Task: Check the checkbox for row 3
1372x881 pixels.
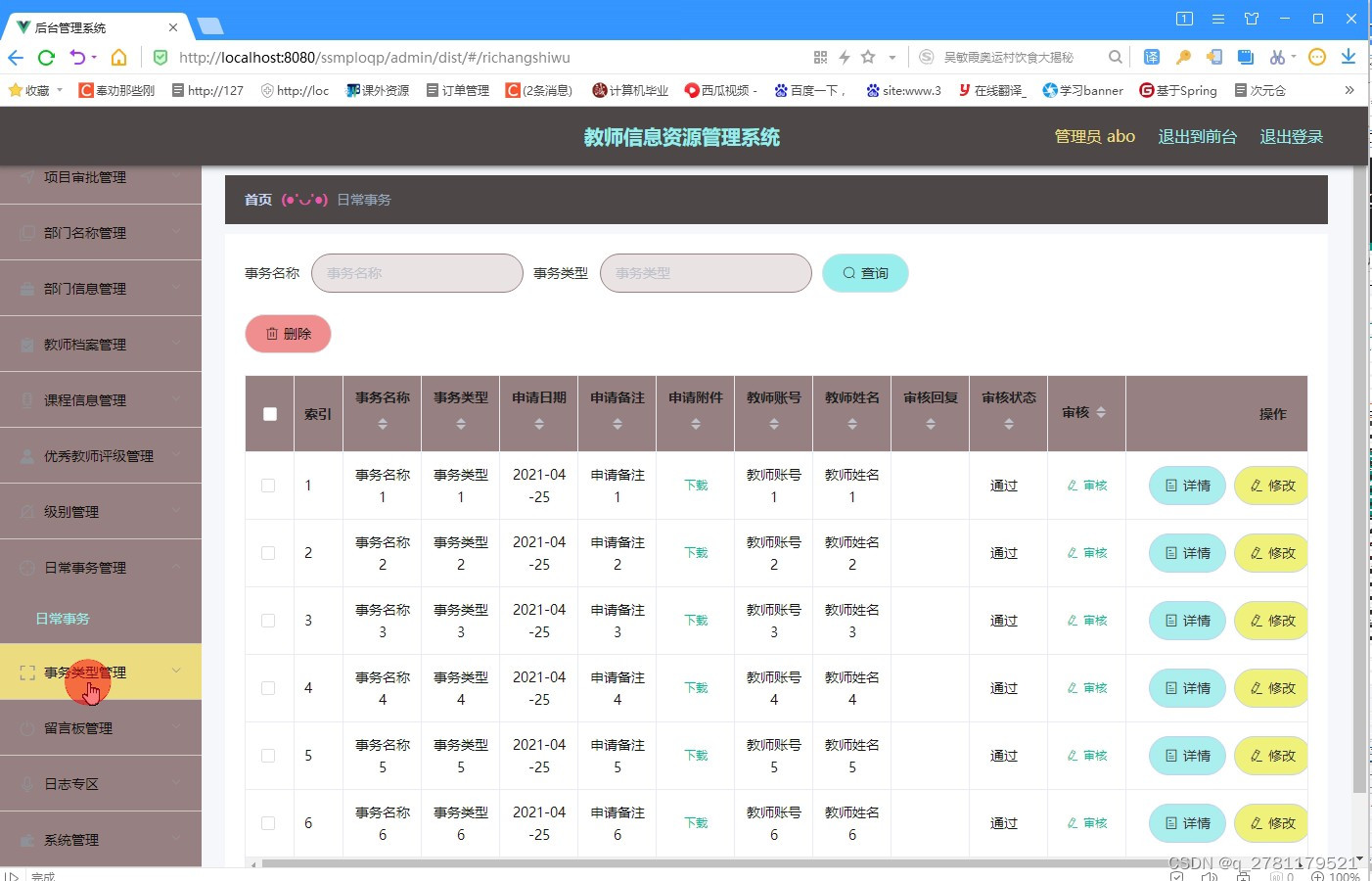Action: (268, 621)
